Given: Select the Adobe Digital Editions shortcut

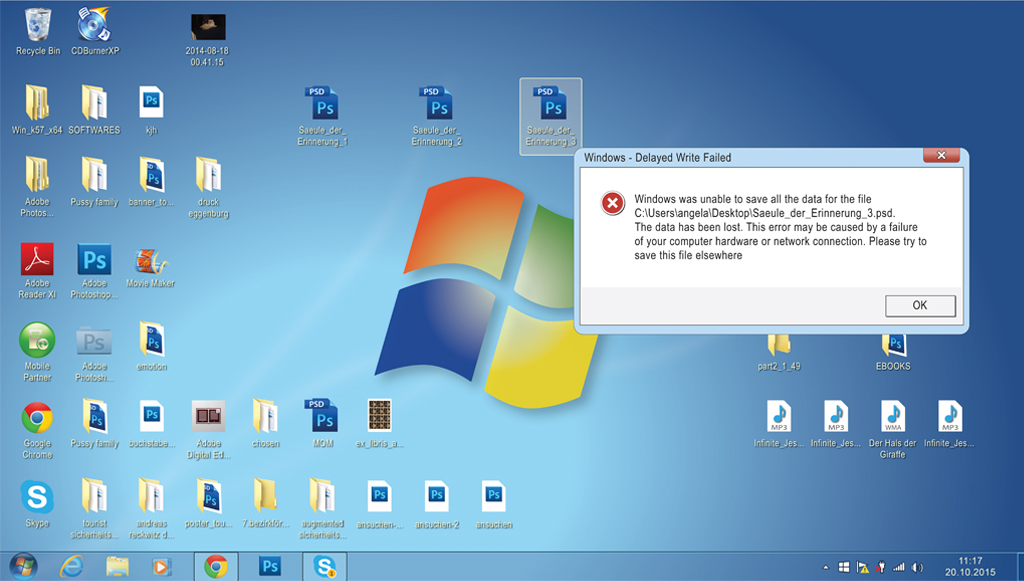Looking at the screenshot, I should click(x=209, y=430).
